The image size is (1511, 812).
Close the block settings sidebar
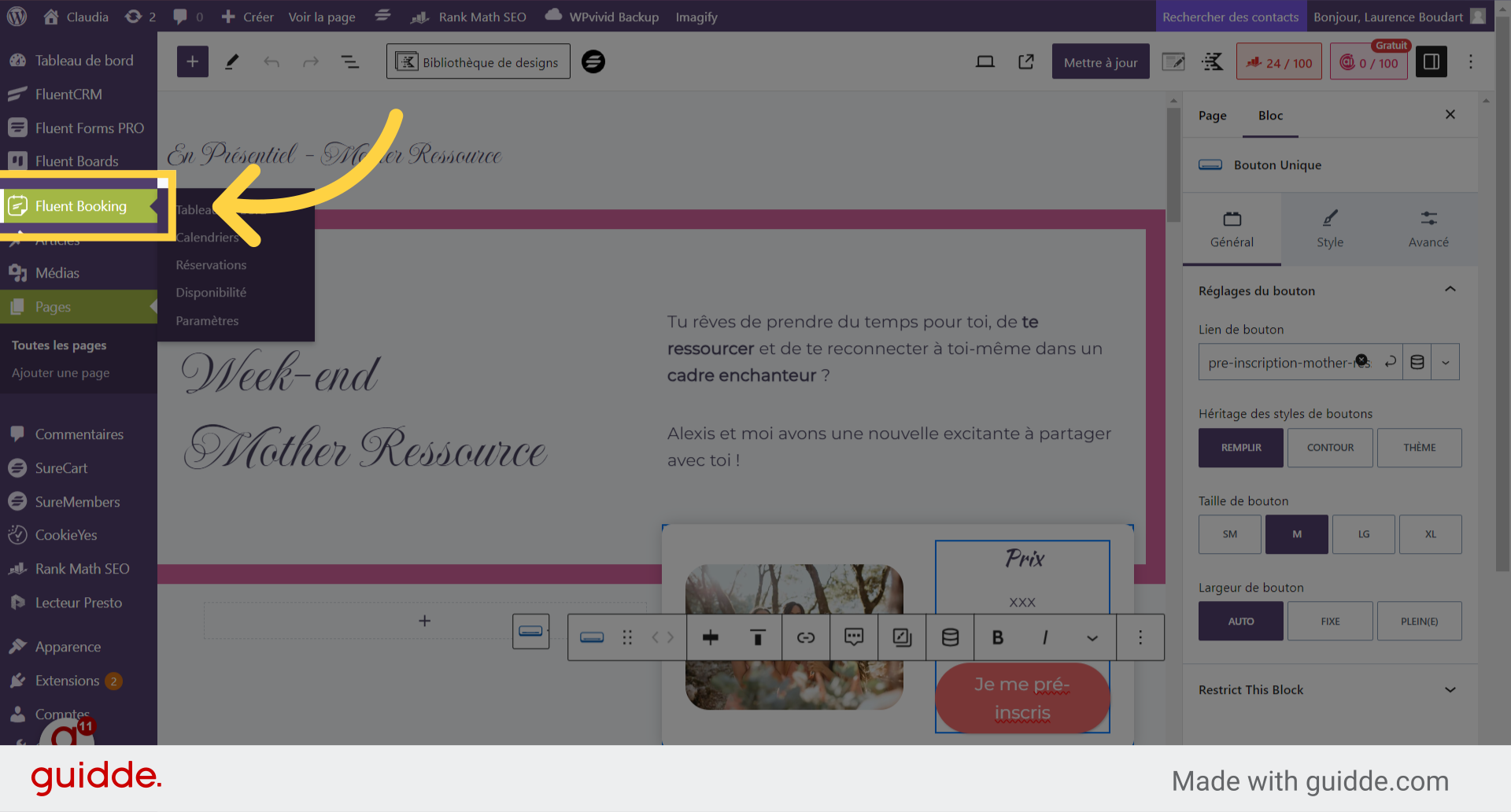(1450, 115)
